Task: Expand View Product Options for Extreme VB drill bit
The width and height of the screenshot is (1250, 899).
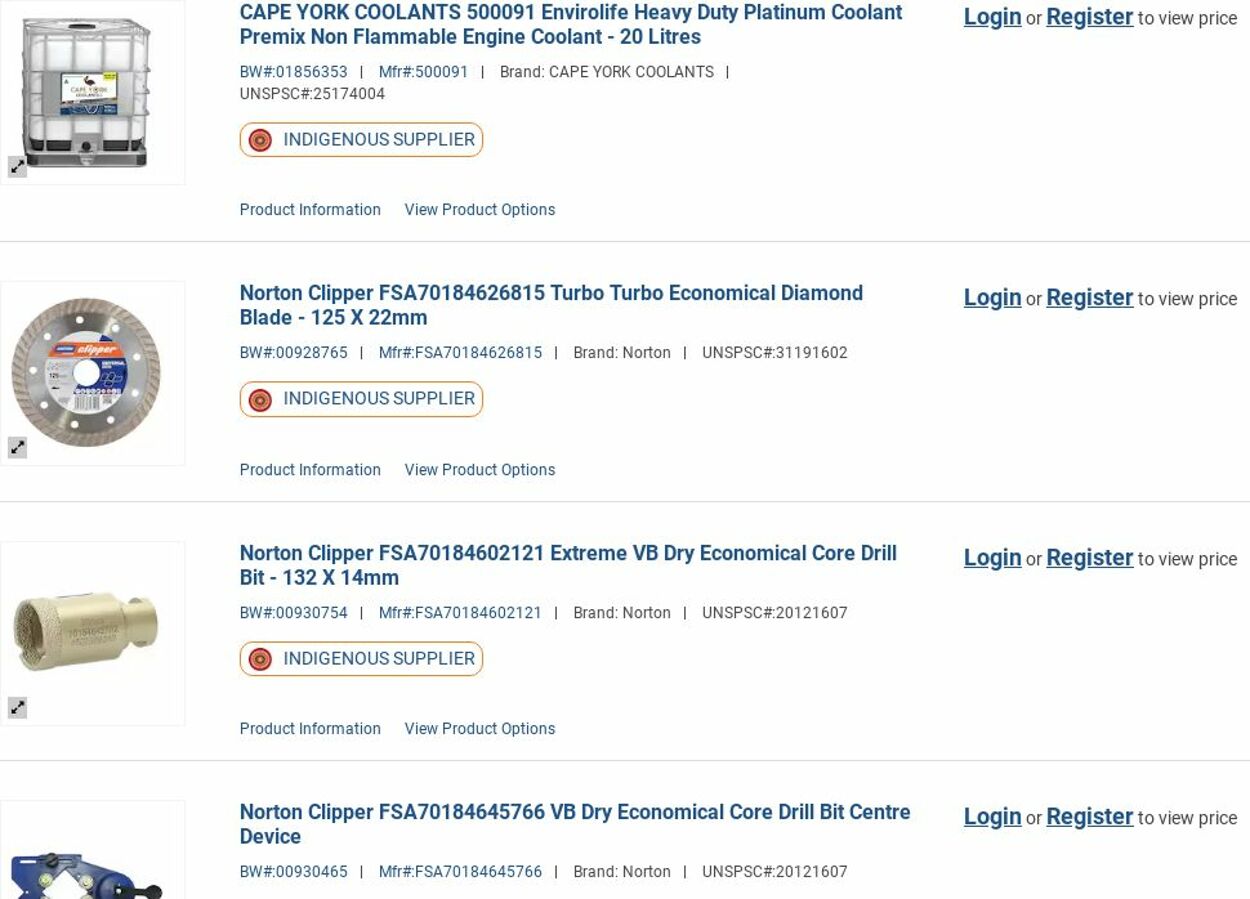Action: [x=479, y=729]
